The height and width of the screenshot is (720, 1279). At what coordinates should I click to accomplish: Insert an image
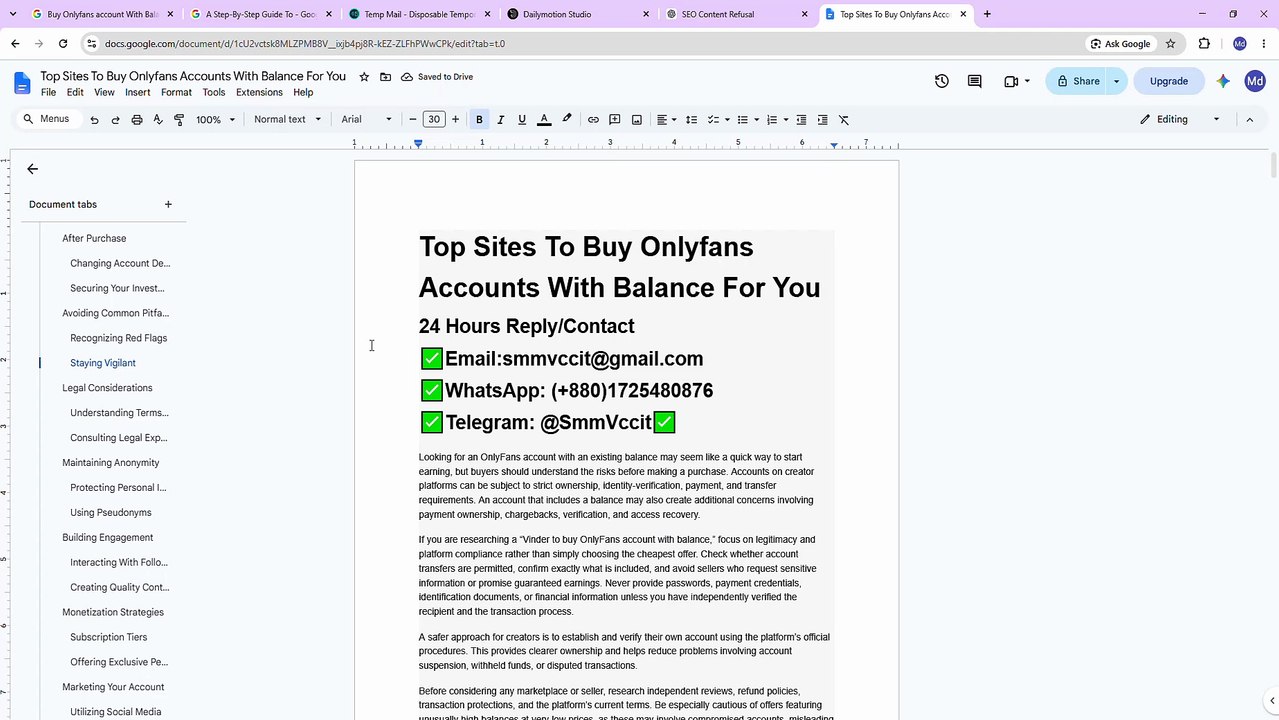point(637,119)
